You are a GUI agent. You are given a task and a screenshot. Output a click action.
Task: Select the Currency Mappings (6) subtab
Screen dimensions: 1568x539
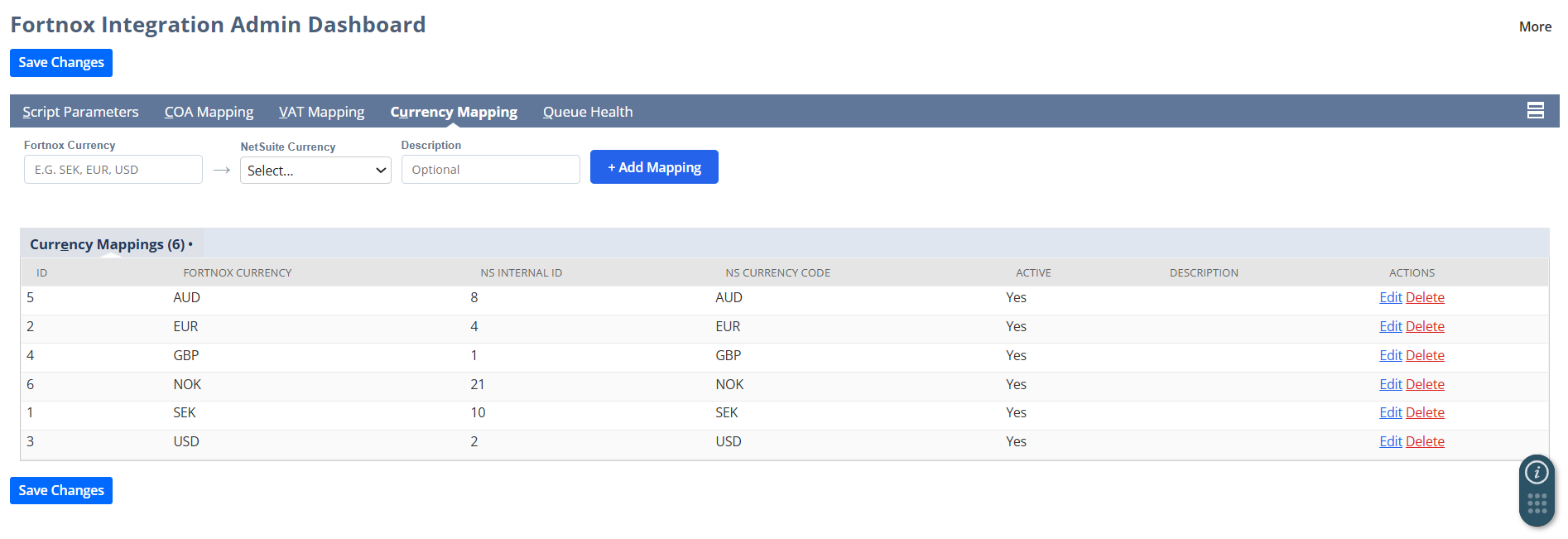click(111, 244)
